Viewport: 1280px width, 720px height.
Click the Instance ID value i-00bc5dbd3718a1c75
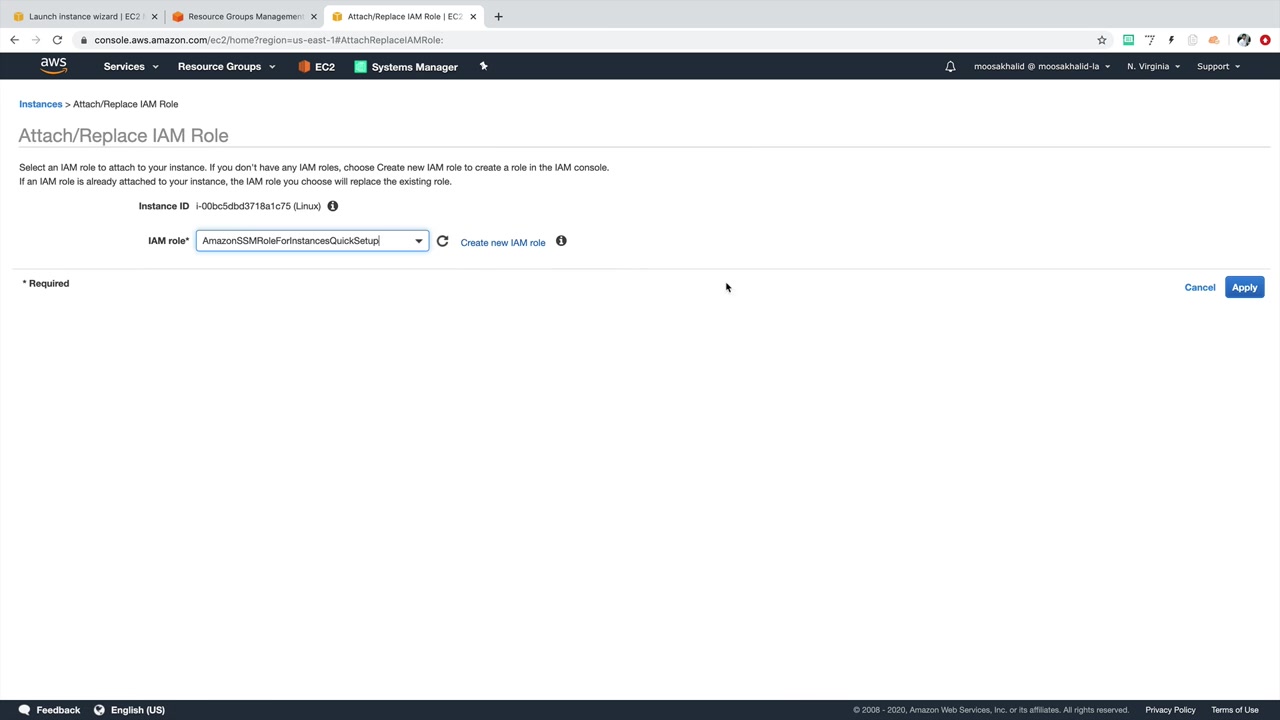click(258, 206)
